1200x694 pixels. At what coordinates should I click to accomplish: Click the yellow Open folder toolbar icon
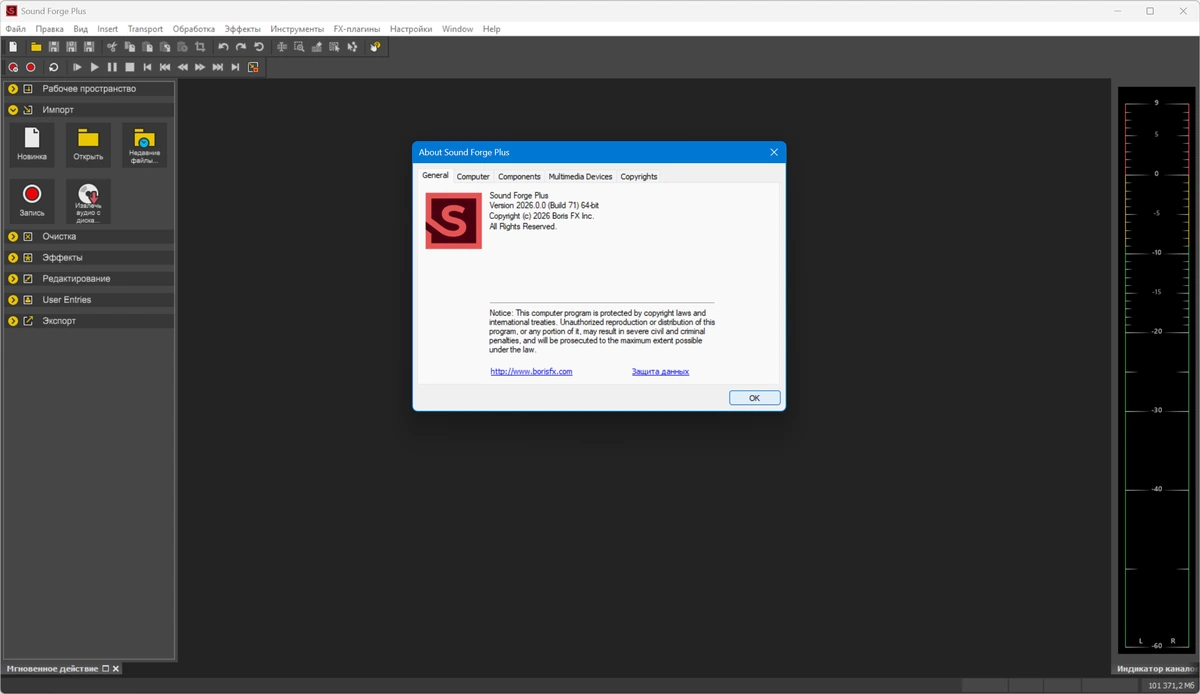click(x=36, y=47)
